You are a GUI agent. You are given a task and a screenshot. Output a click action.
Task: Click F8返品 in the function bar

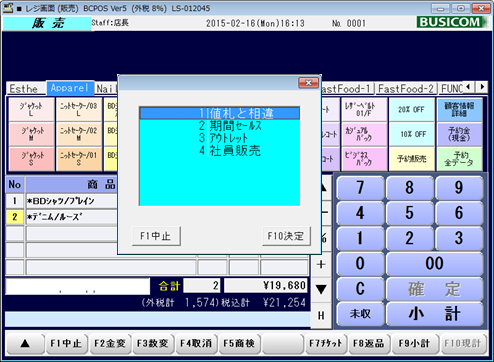point(369,344)
